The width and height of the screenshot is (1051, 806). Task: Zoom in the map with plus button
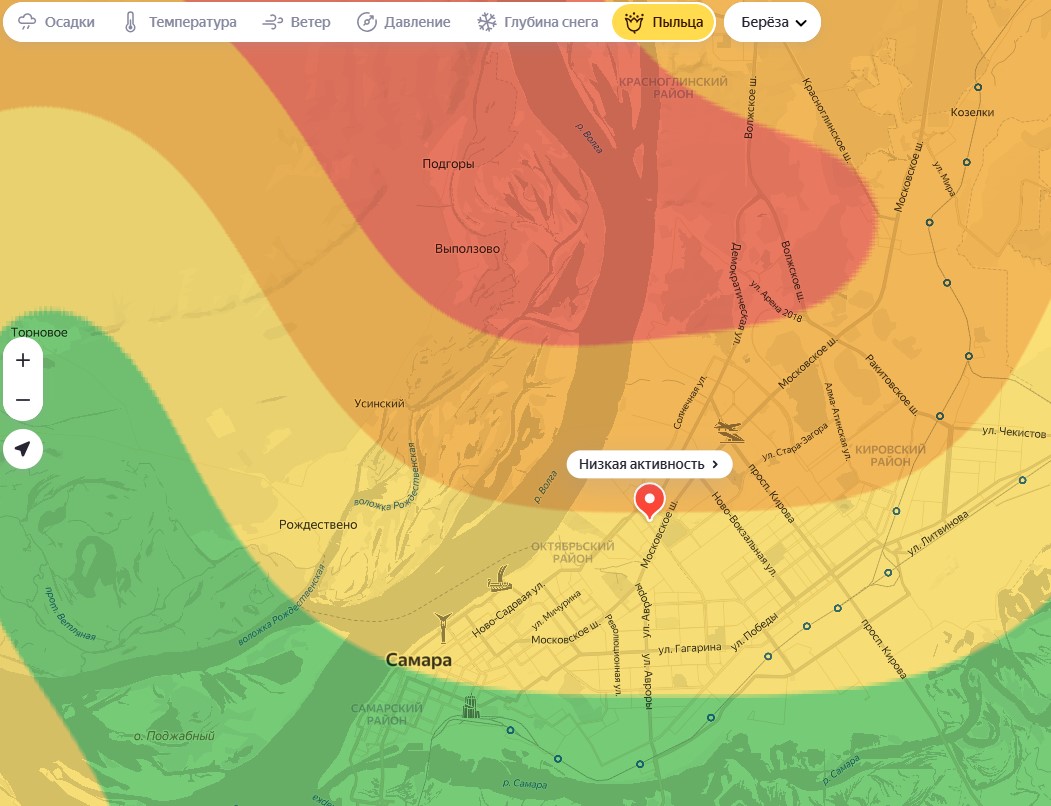click(23, 360)
